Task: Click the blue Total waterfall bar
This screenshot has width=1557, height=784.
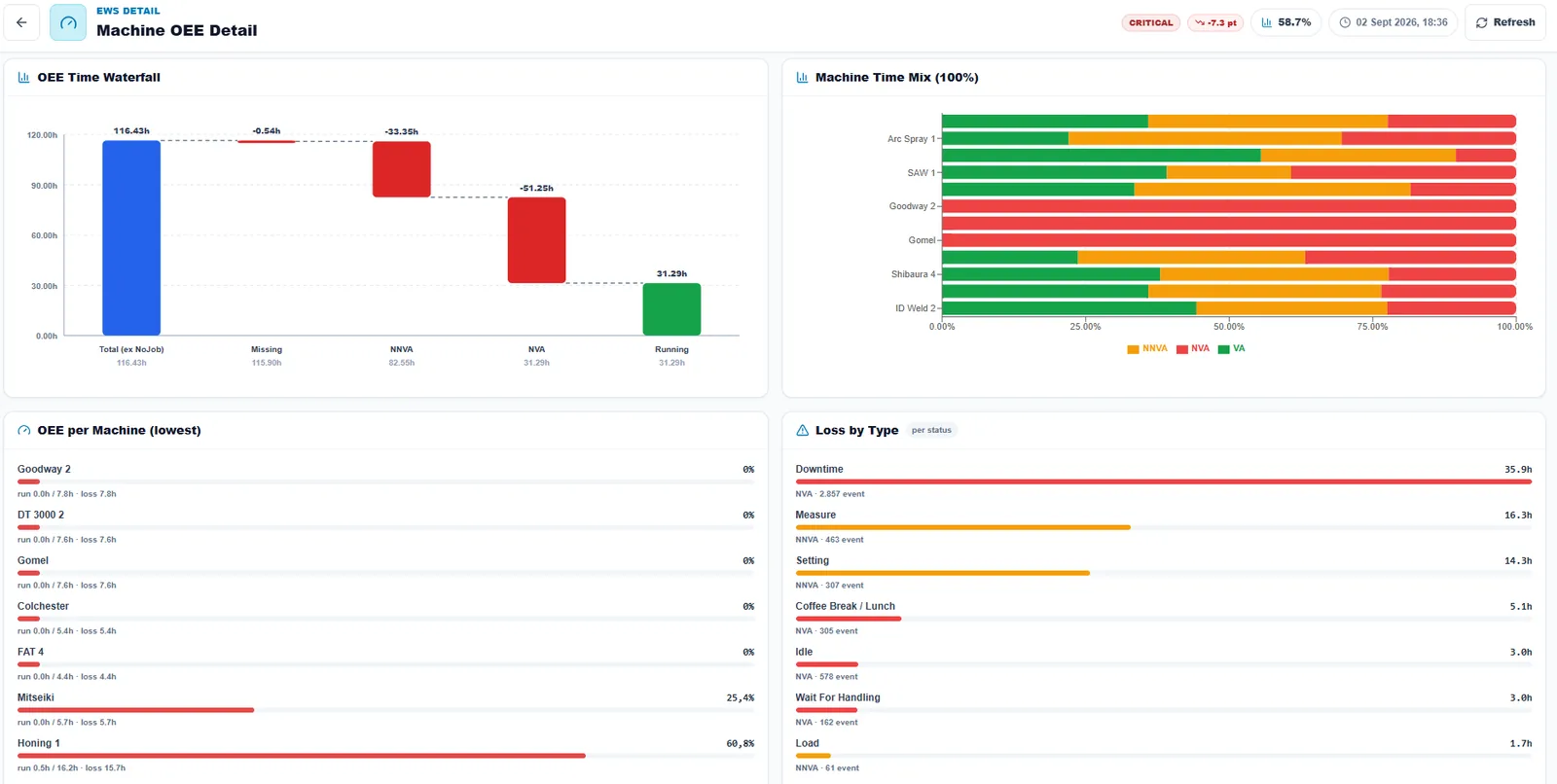Action: (131, 238)
